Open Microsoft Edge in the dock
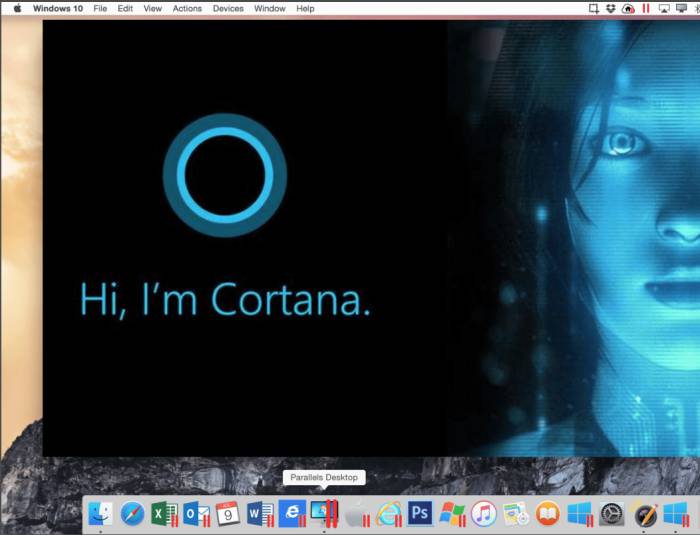This screenshot has width=700, height=535. click(292, 513)
